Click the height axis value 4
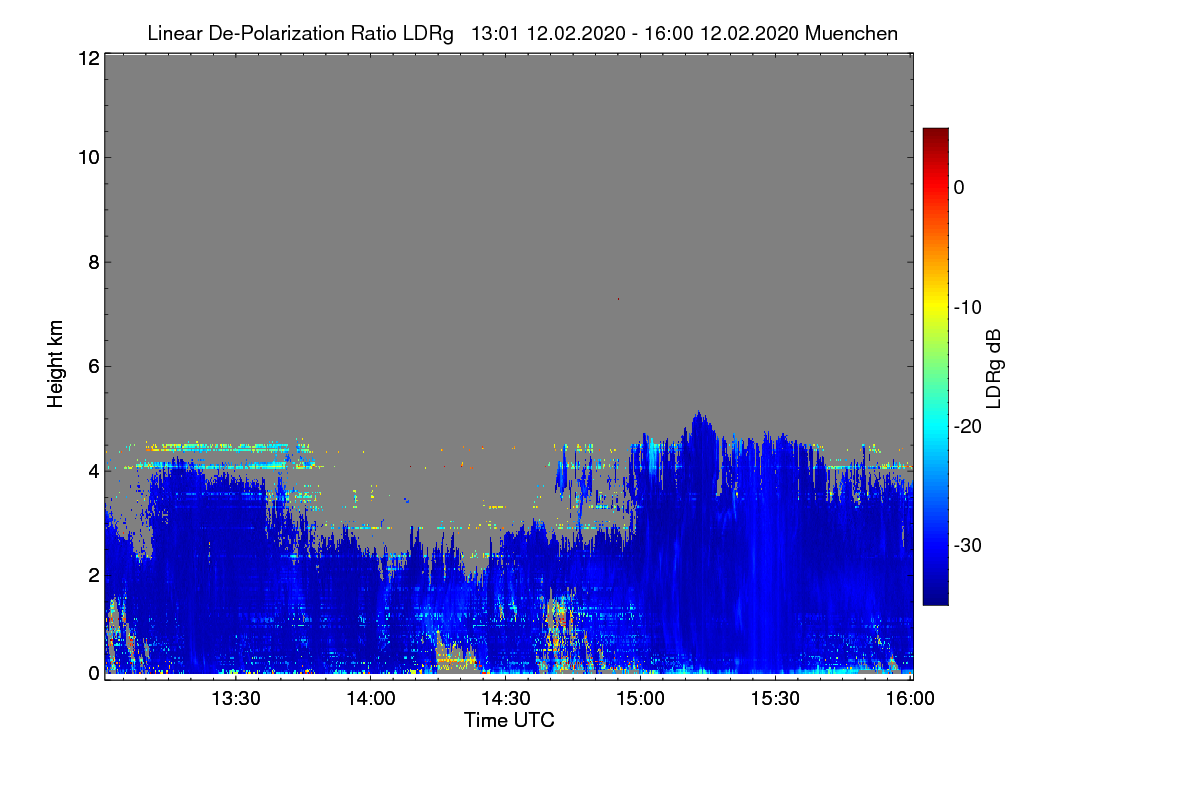The height and width of the screenshot is (800, 1200). tap(92, 470)
